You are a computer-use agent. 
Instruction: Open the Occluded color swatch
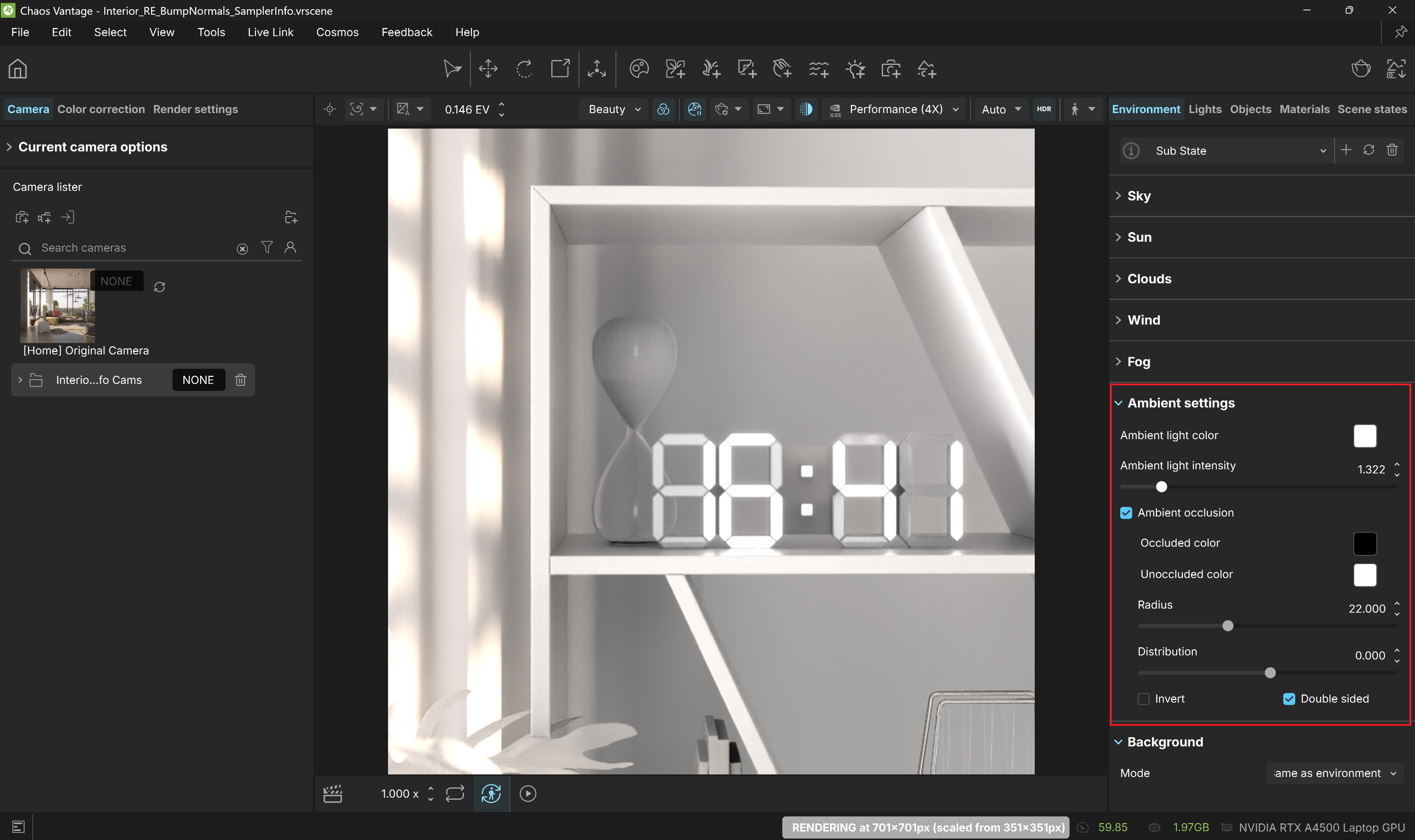(1365, 543)
